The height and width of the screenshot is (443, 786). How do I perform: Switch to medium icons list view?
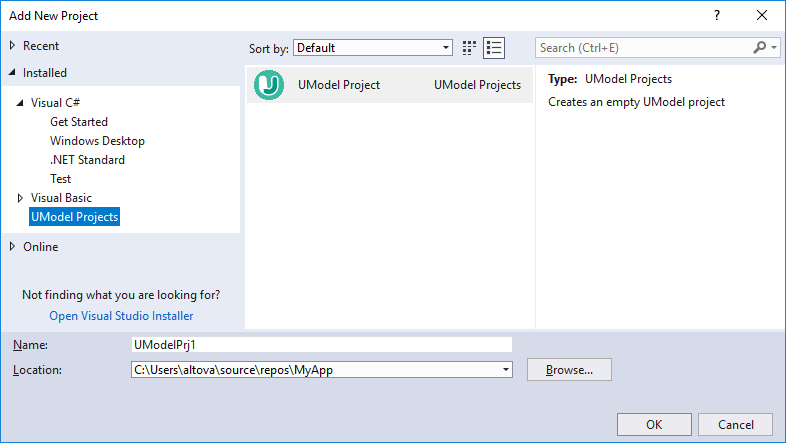[494, 48]
